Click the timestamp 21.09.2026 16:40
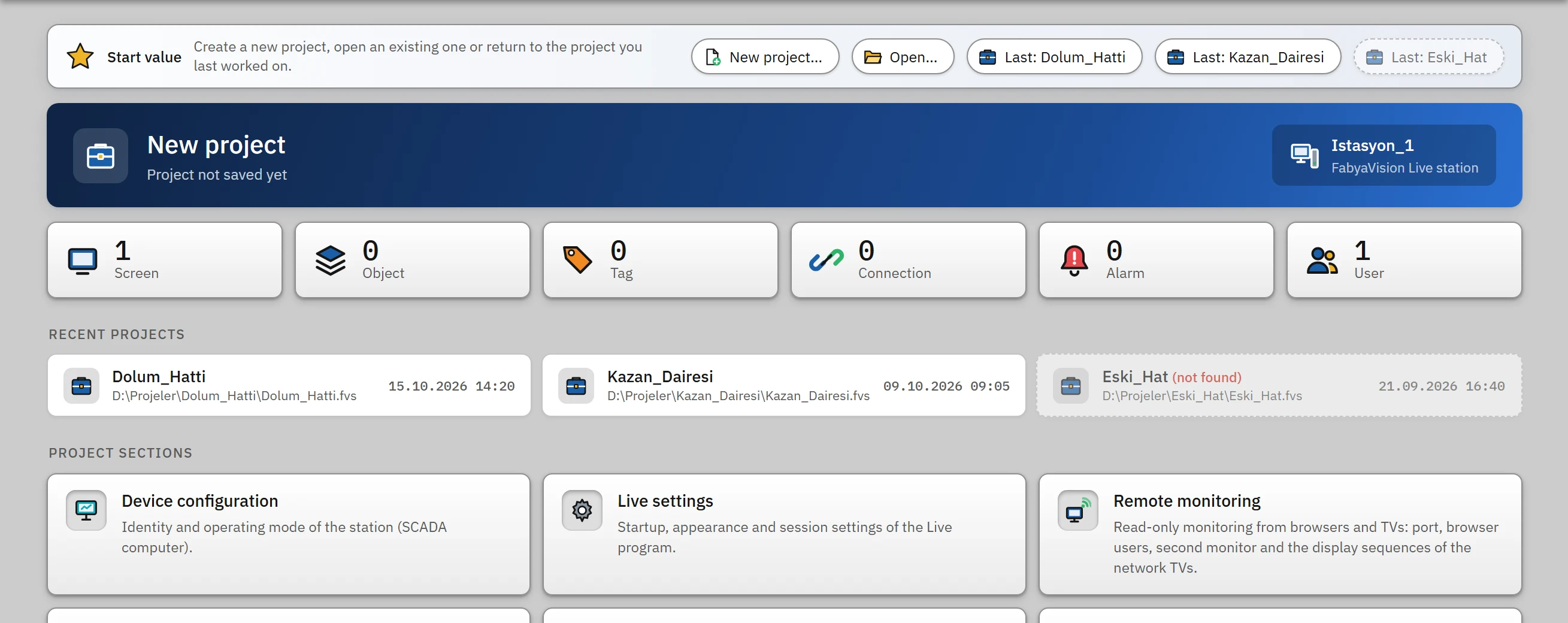Image resolution: width=1568 pixels, height=623 pixels. coord(1442,386)
